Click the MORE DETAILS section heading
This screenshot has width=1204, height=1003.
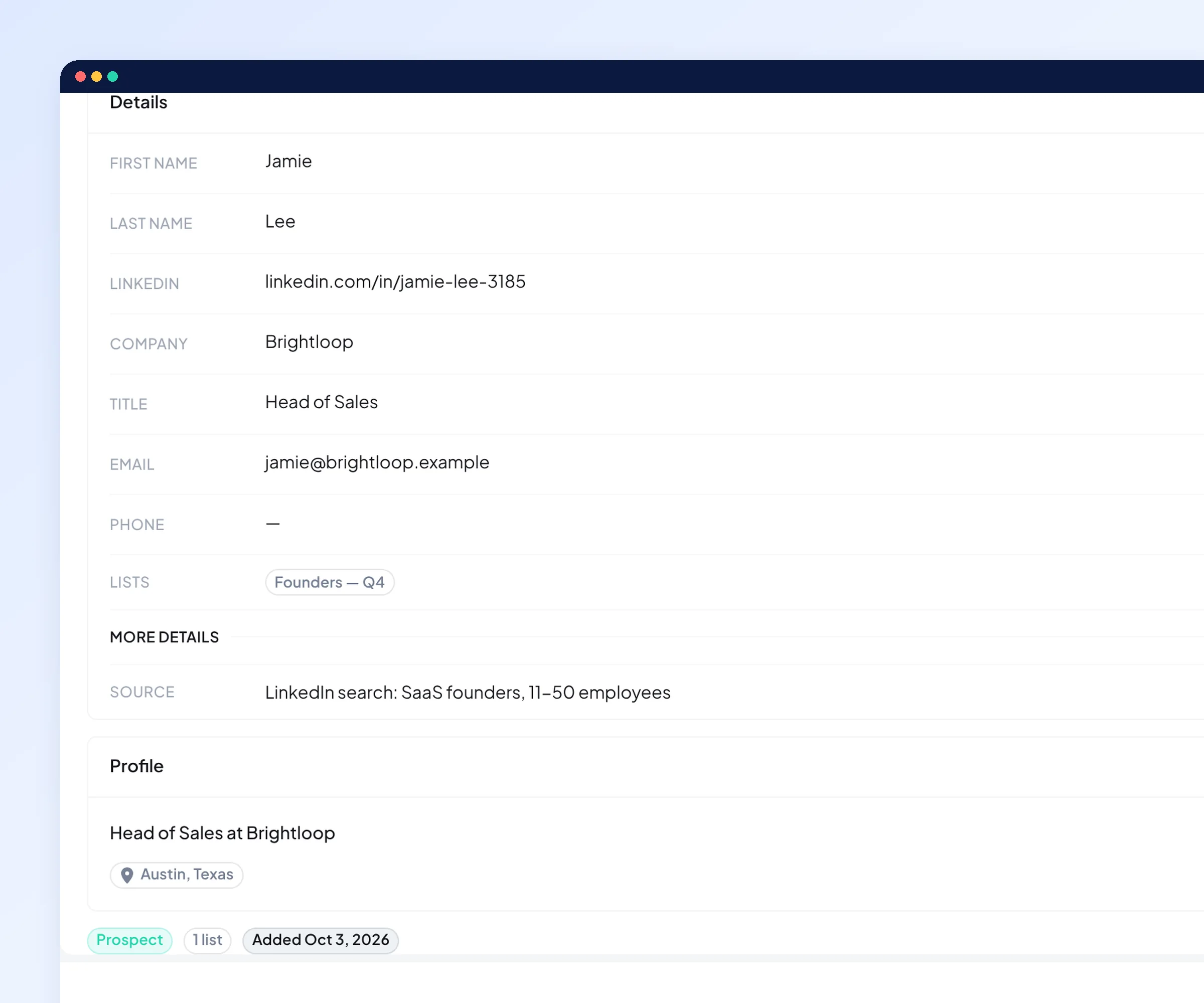tap(165, 637)
